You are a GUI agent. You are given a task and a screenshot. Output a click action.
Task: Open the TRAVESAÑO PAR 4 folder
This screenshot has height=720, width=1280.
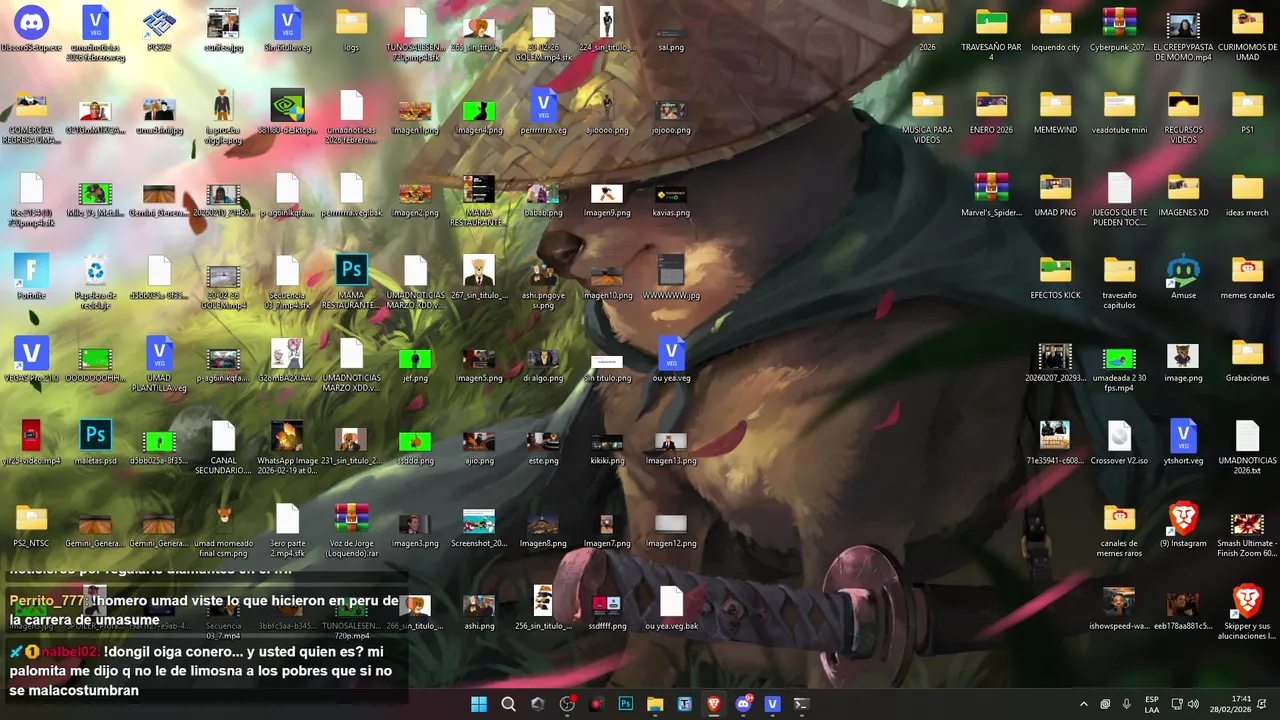point(991,35)
